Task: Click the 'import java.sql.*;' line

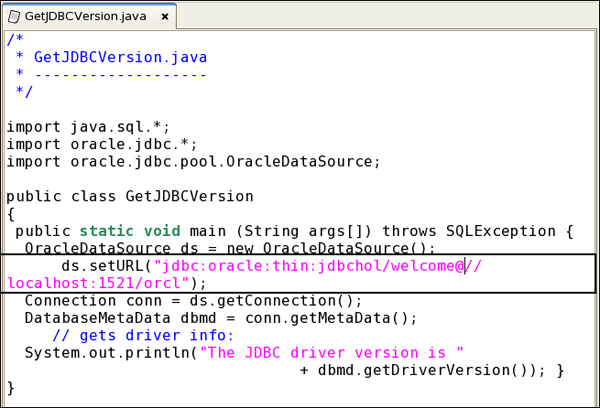Action: [88, 127]
